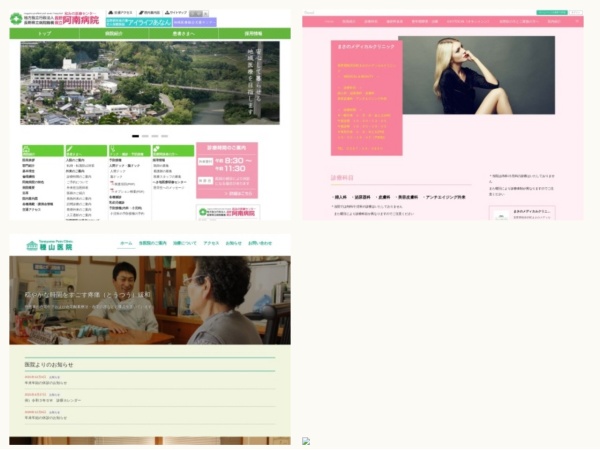Click the 交通アクセス car icon link

pyautogui.click(x=117, y=12)
